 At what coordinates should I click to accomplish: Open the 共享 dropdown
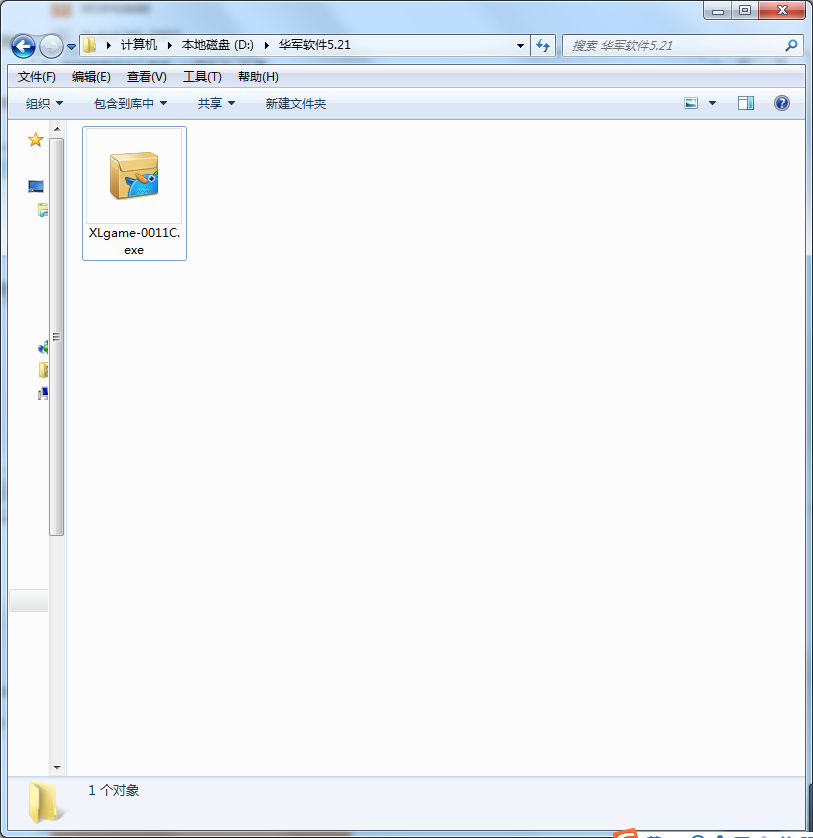coord(216,104)
